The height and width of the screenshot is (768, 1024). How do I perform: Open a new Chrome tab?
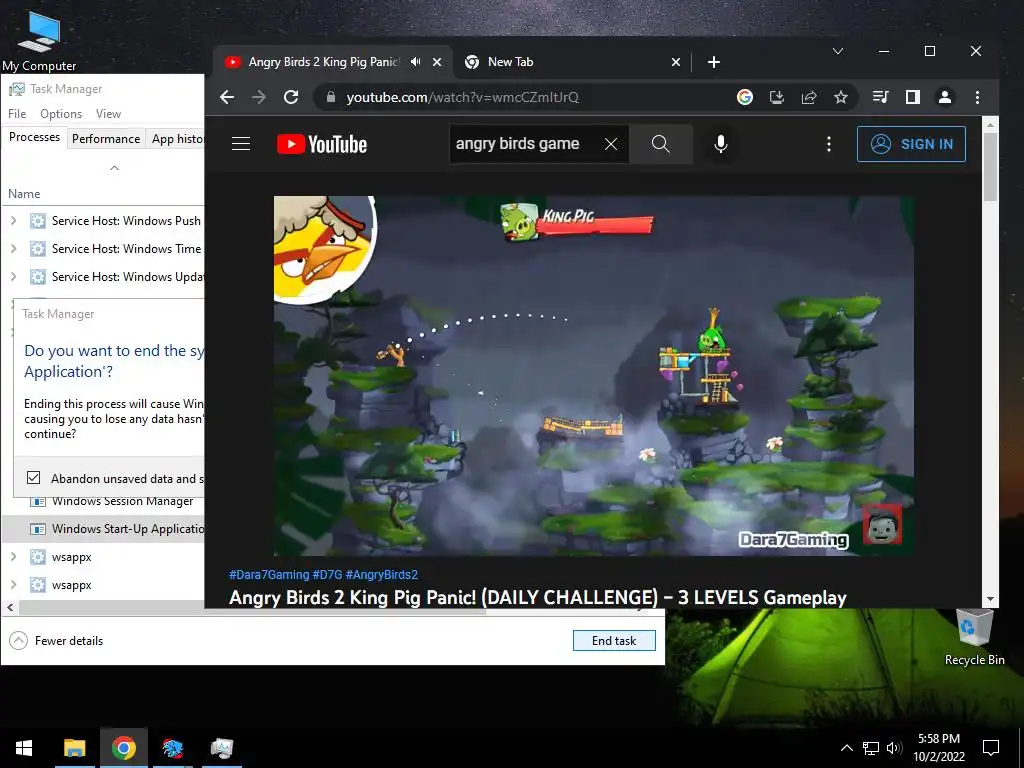714,62
